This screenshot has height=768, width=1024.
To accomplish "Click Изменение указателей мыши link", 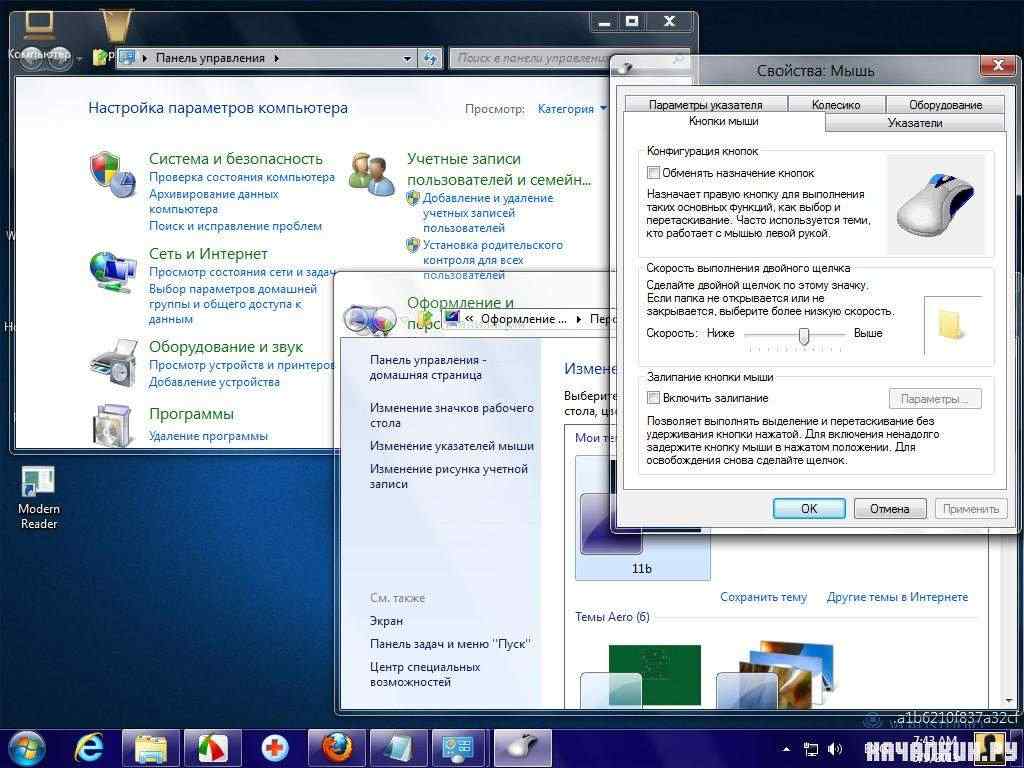I will (451, 446).
